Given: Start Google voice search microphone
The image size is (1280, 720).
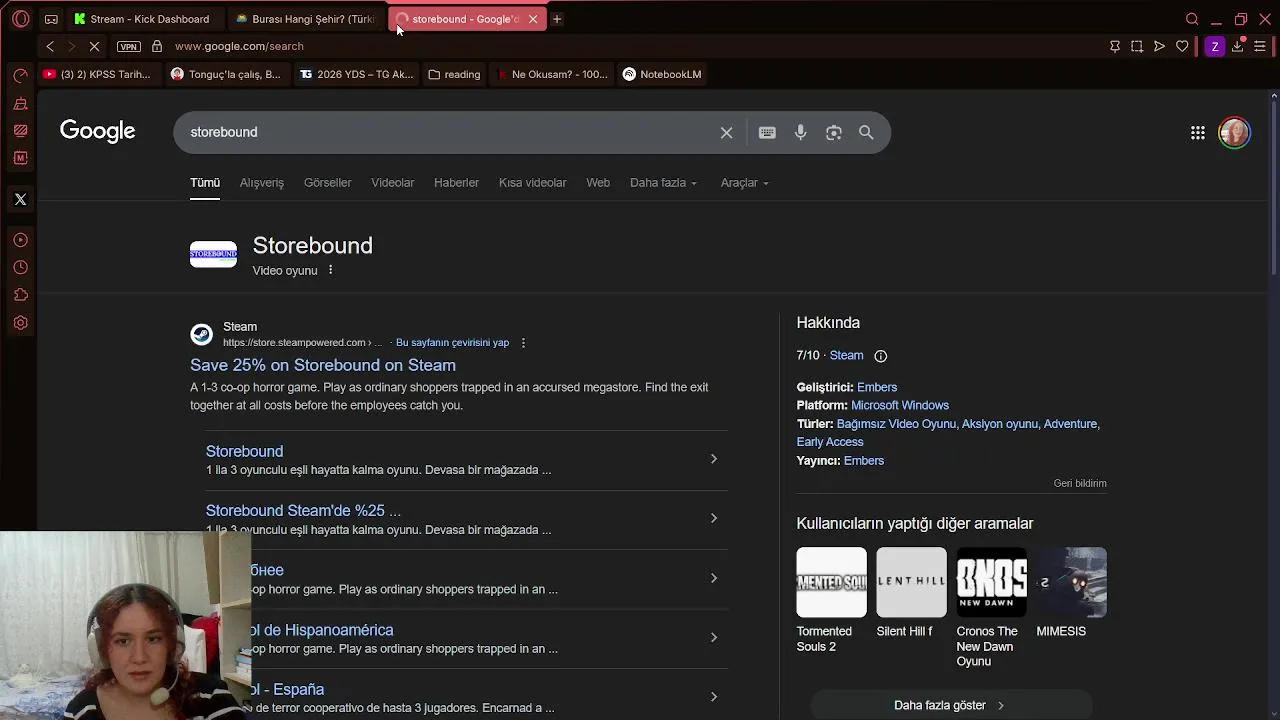Looking at the screenshot, I should point(801,133).
